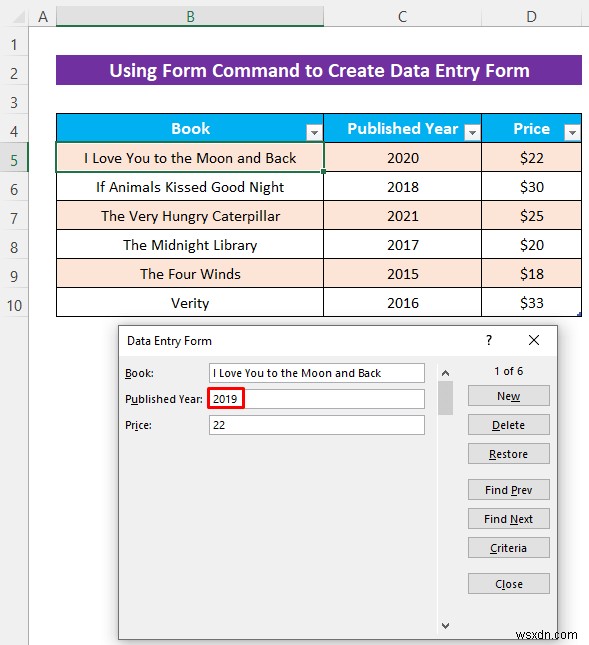This screenshot has height=645, width=589.
Task: Select year cell 2017
Action: 402,245
